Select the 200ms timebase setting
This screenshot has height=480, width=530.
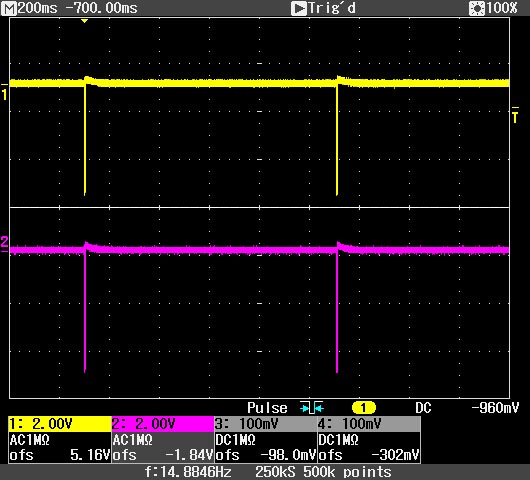[38, 8]
